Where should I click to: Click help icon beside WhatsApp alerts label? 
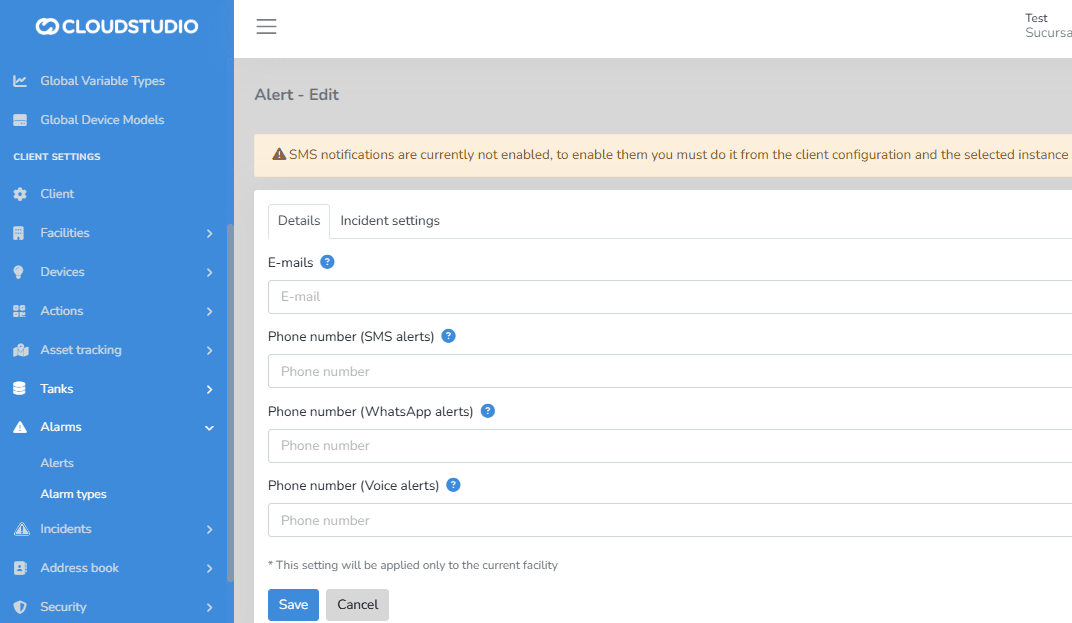[x=488, y=411]
